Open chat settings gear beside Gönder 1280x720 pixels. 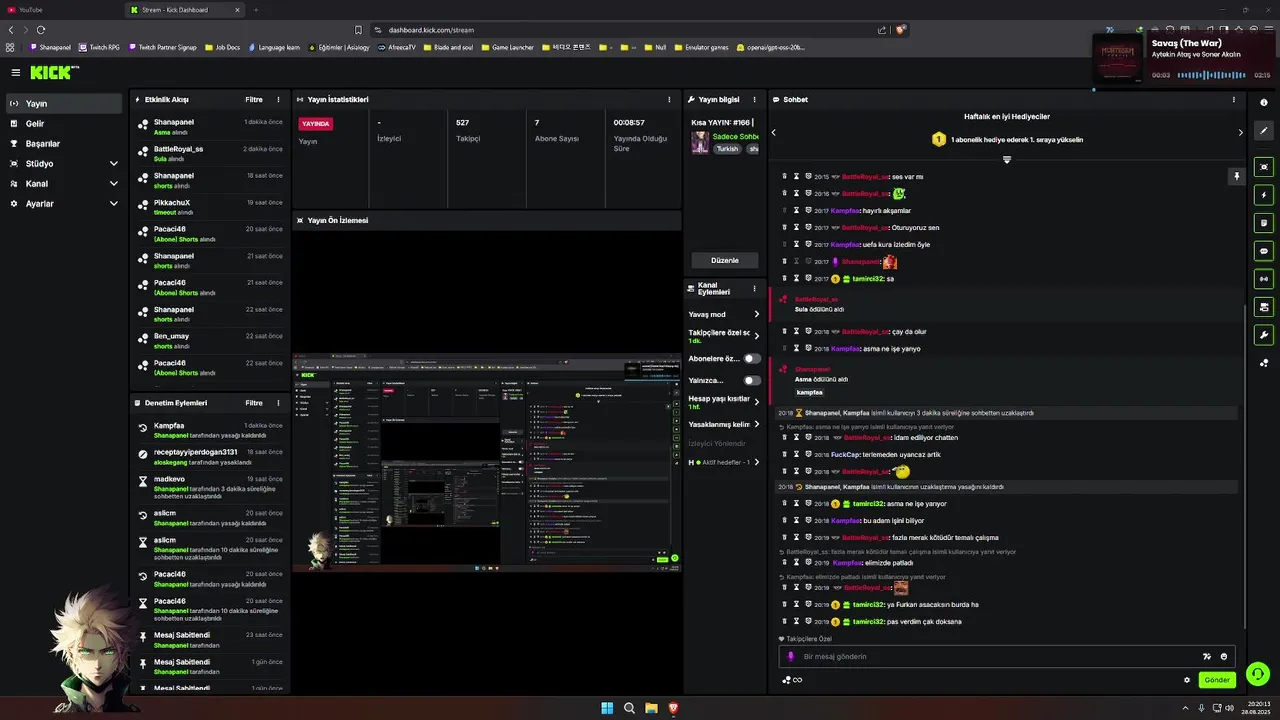[1187, 680]
